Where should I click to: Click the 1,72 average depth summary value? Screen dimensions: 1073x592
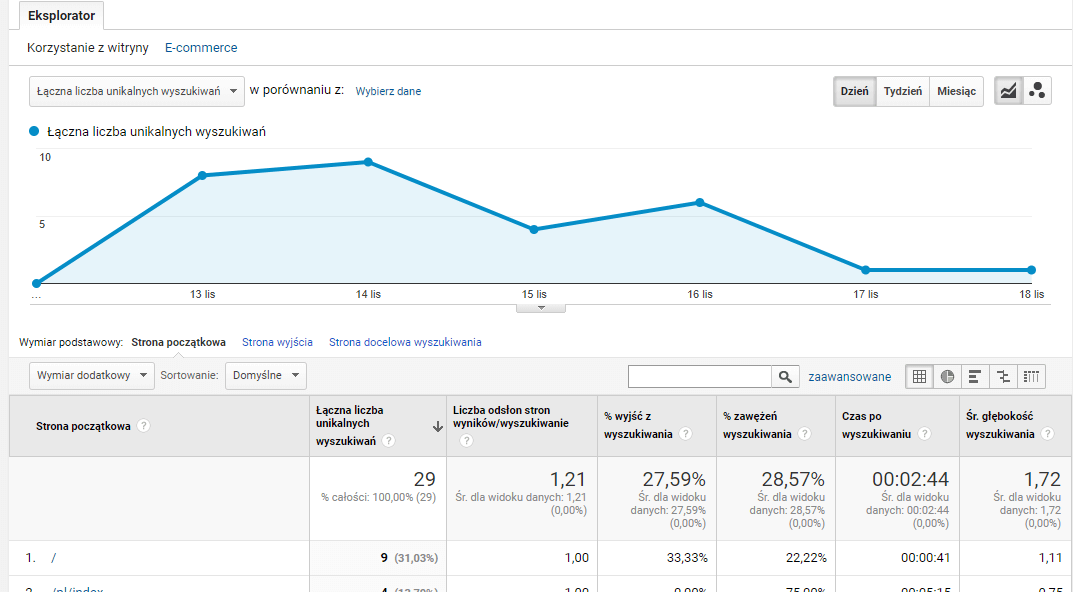[x=1042, y=479]
